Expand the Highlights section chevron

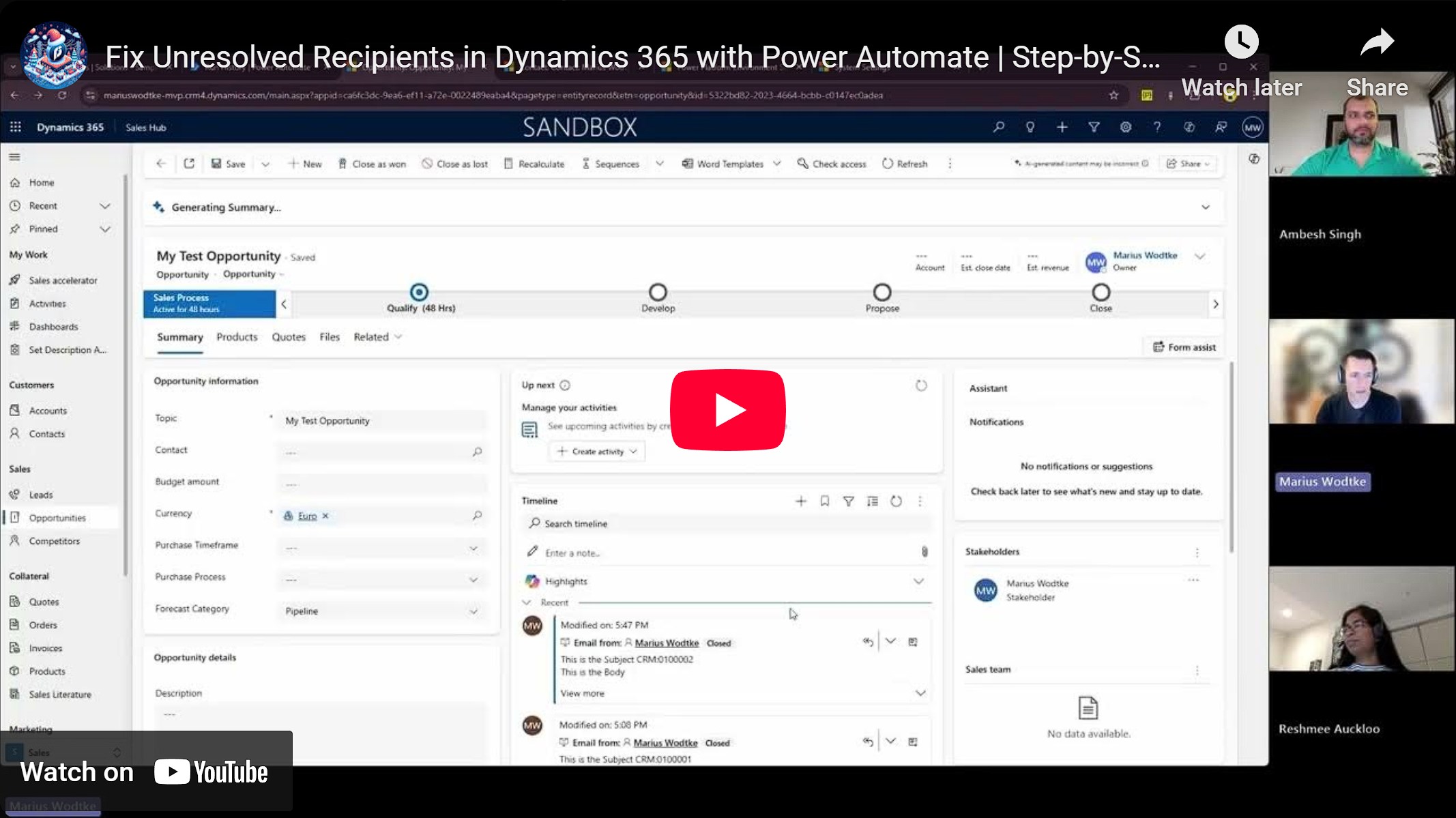tap(918, 581)
